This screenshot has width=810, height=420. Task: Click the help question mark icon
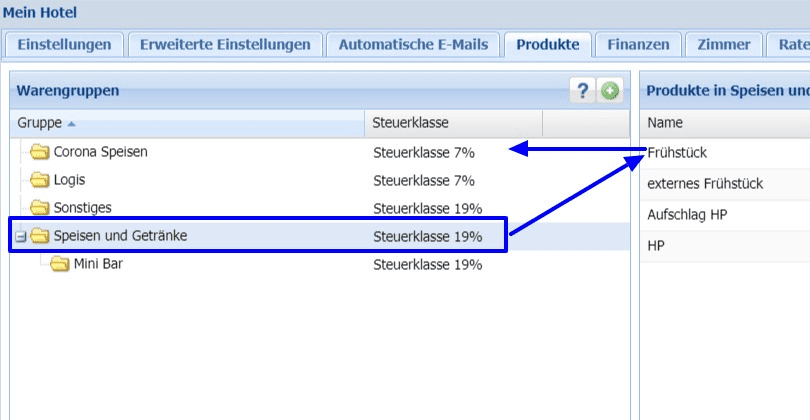point(583,91)
